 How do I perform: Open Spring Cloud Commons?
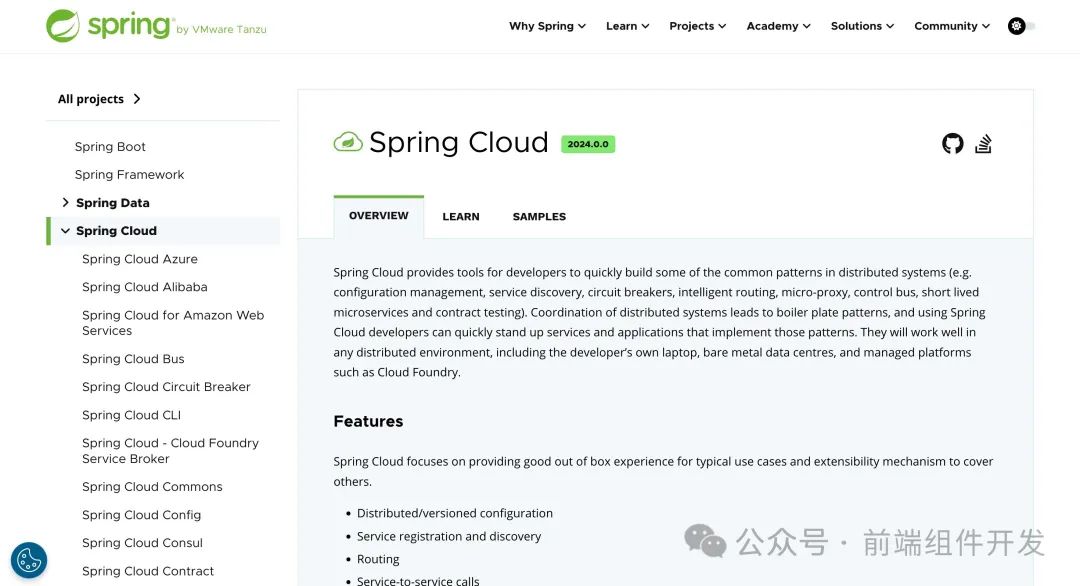coord(152,487)
